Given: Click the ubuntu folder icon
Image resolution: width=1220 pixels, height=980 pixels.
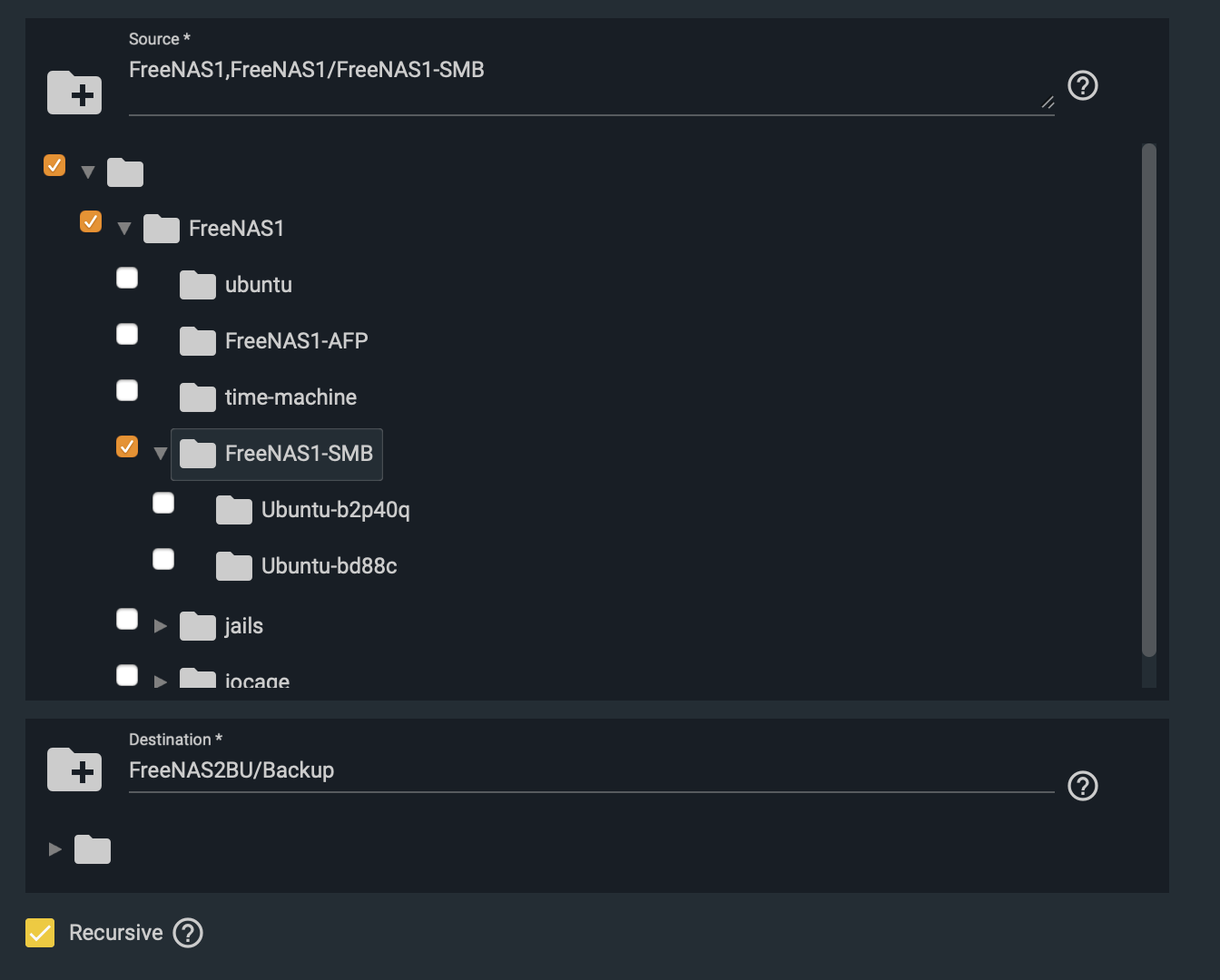Looking at the screenshot, I should 198,285.
